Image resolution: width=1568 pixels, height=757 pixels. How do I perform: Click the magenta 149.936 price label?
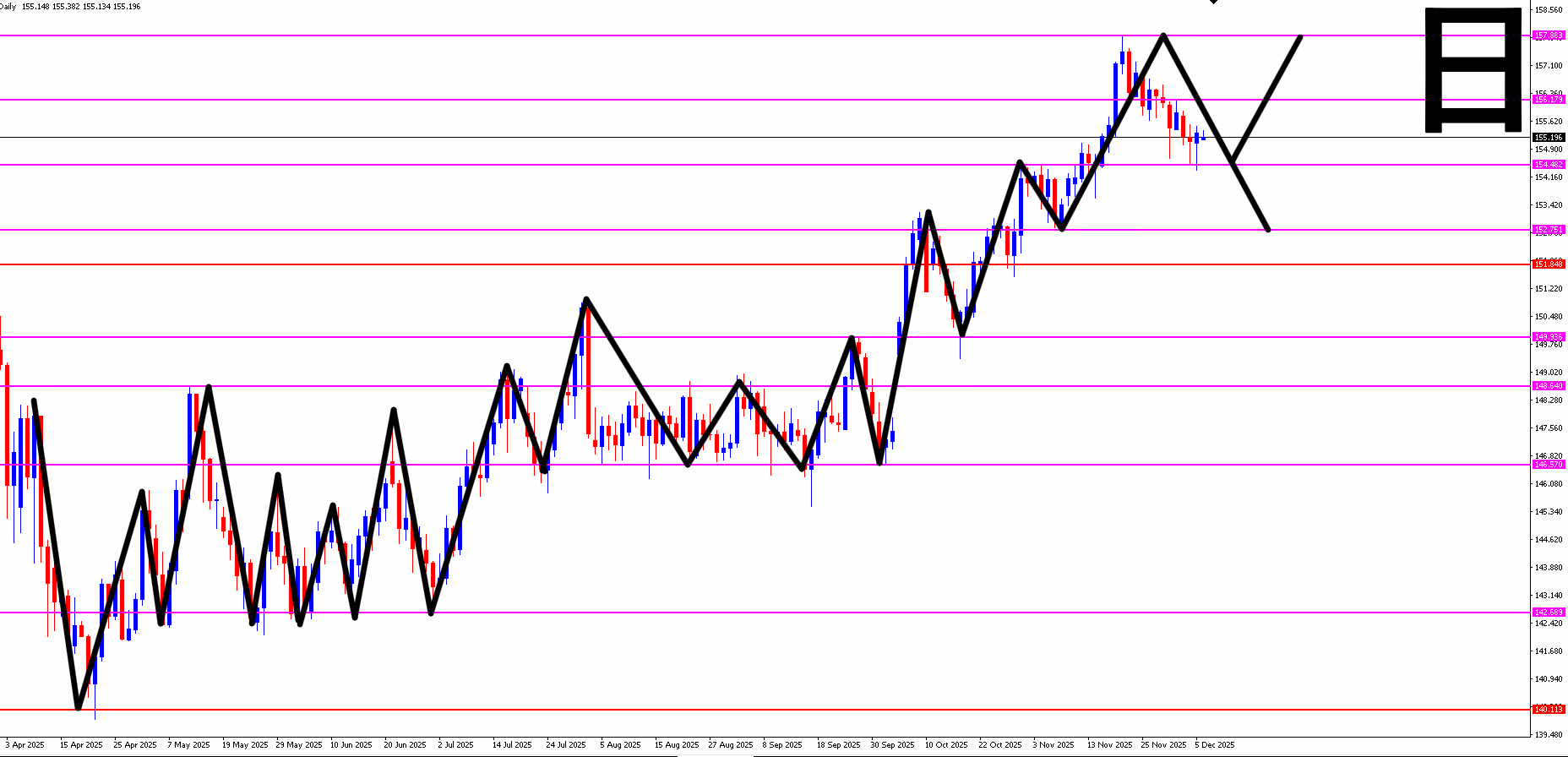point(1549,337)
